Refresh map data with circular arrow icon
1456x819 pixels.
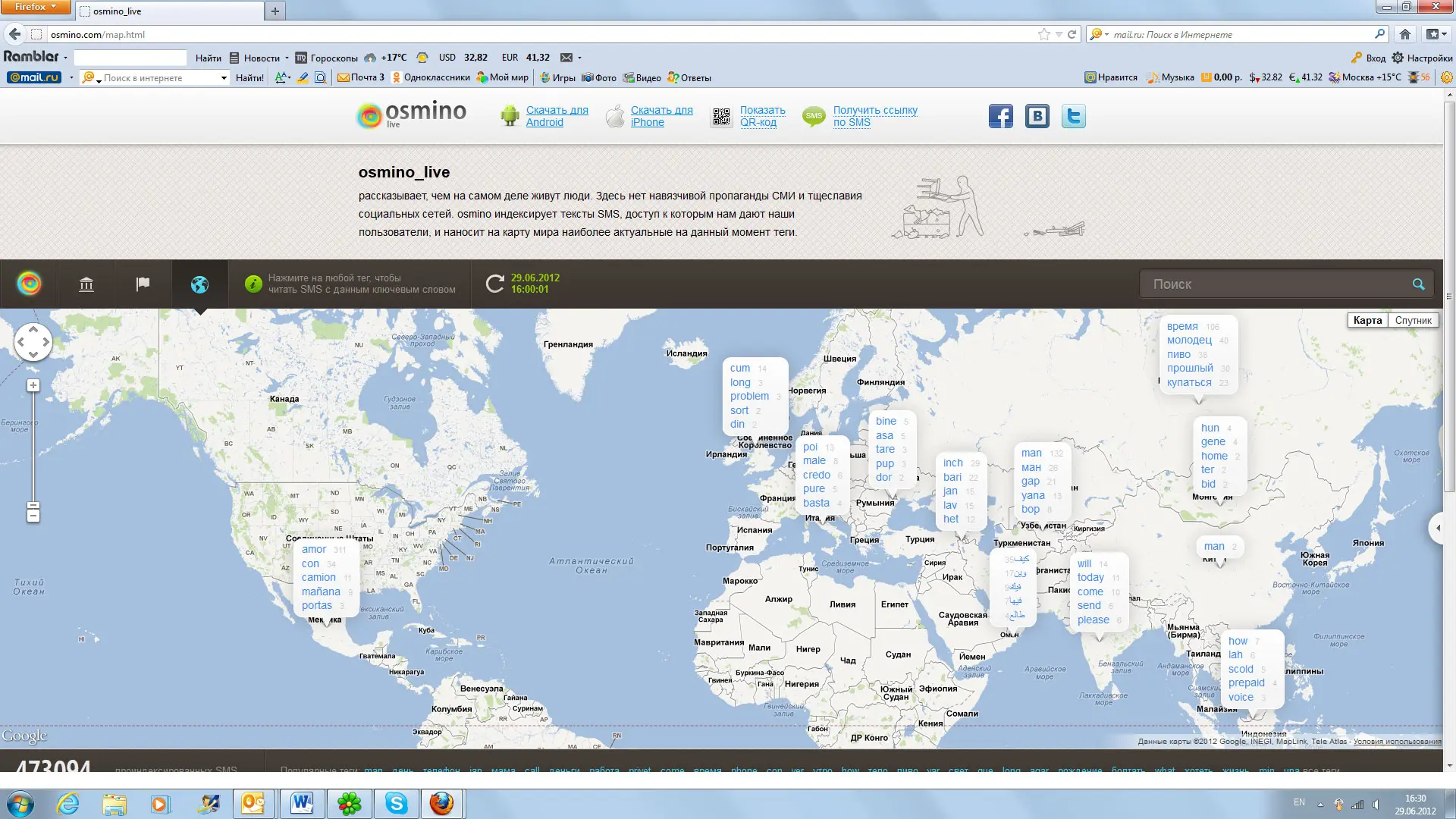click(494, 284)
